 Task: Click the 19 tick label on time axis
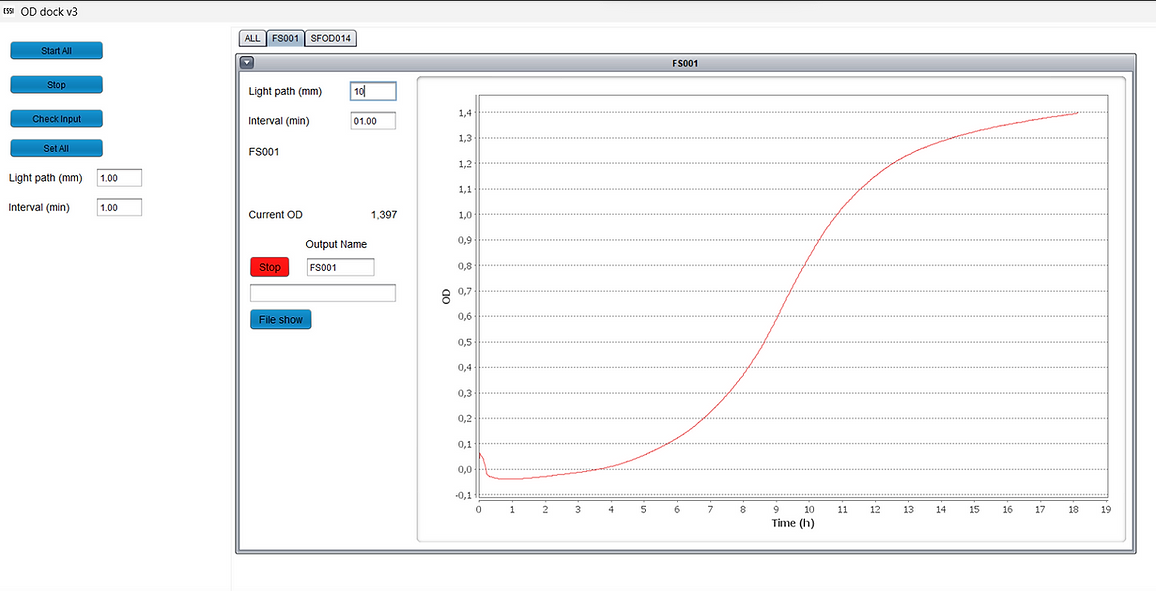1106,509
